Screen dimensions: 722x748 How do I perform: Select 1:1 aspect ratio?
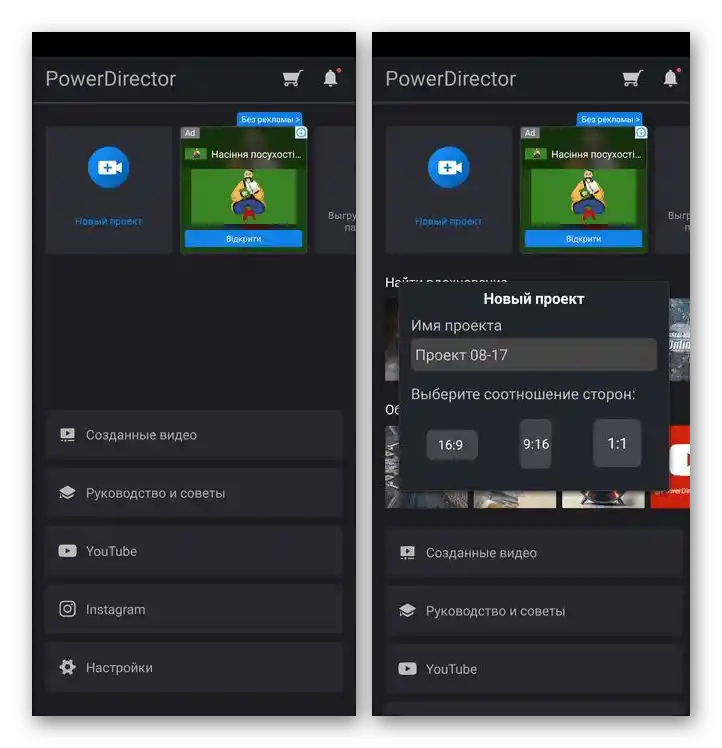(x=617, y=444)
